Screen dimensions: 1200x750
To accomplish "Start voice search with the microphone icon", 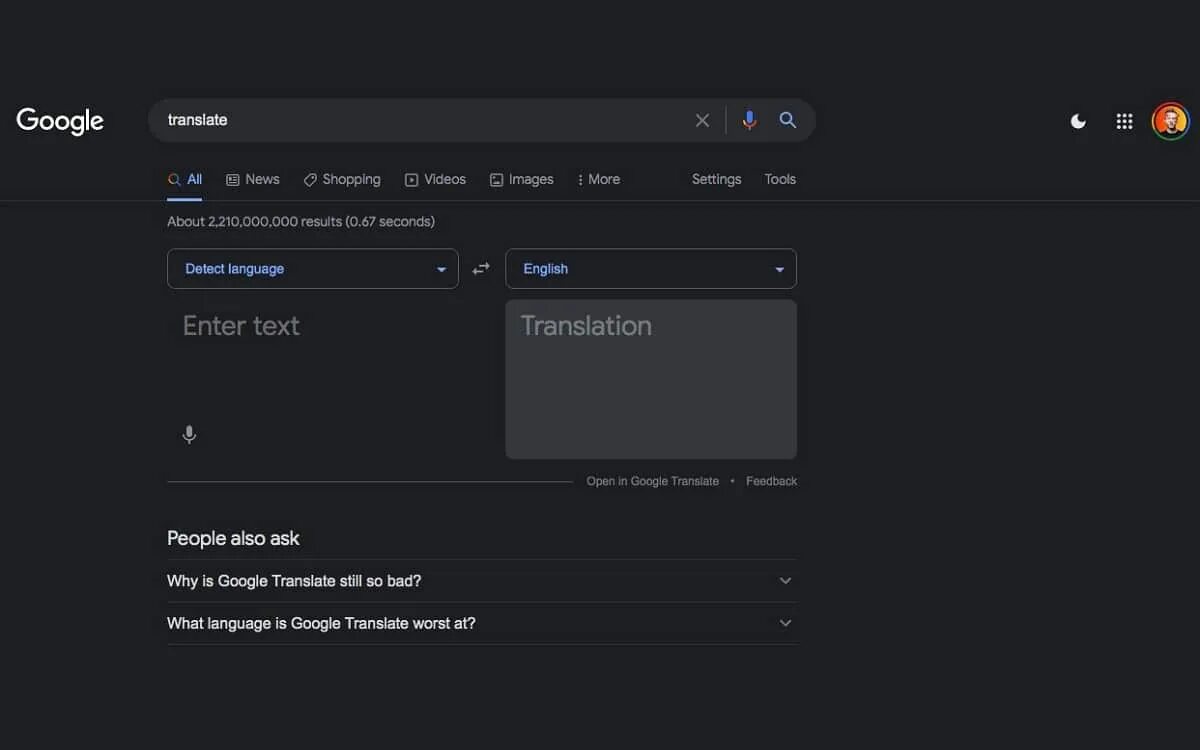I will 749,120.
